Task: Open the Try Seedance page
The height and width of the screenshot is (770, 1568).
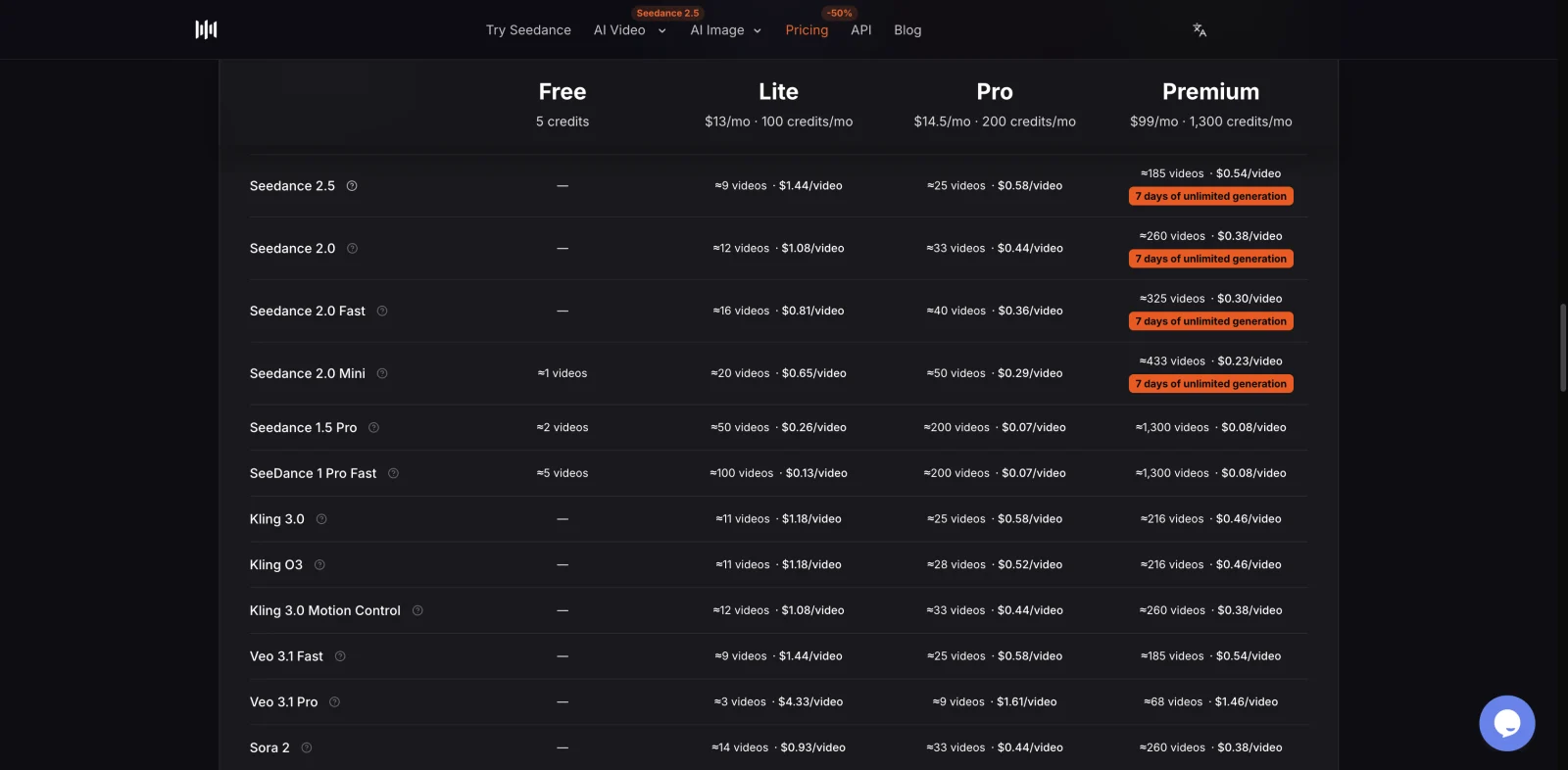Action: [528, 30]
